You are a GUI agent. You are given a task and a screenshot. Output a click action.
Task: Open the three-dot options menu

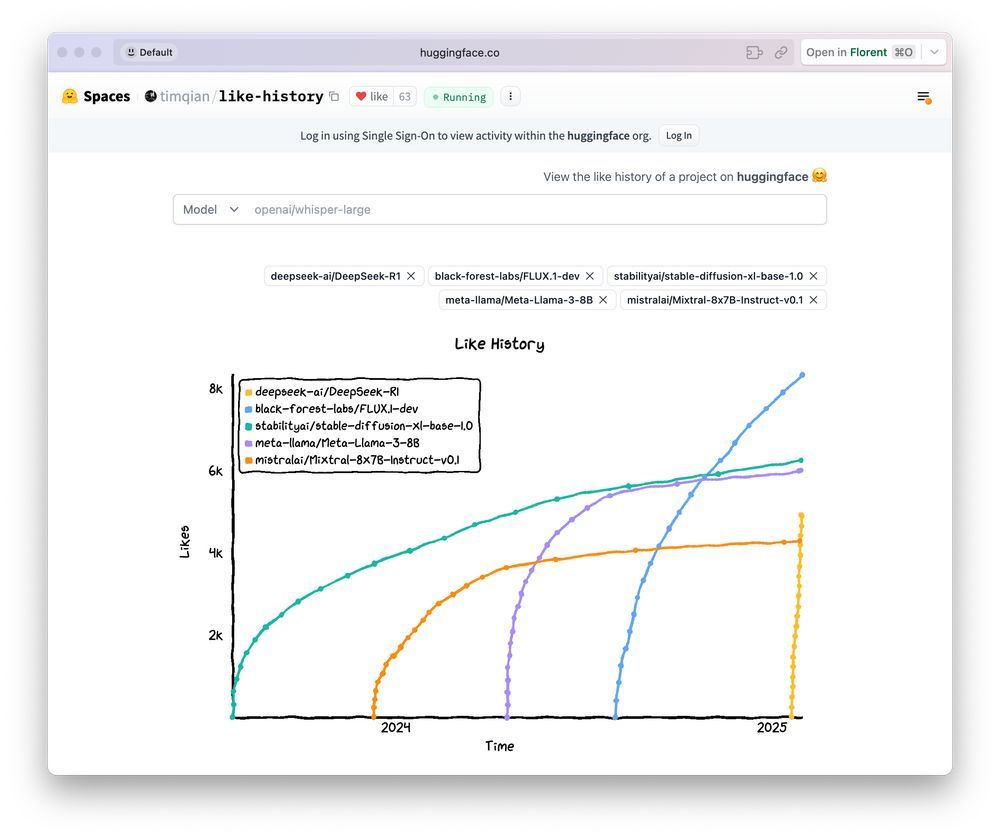[510, 96]
